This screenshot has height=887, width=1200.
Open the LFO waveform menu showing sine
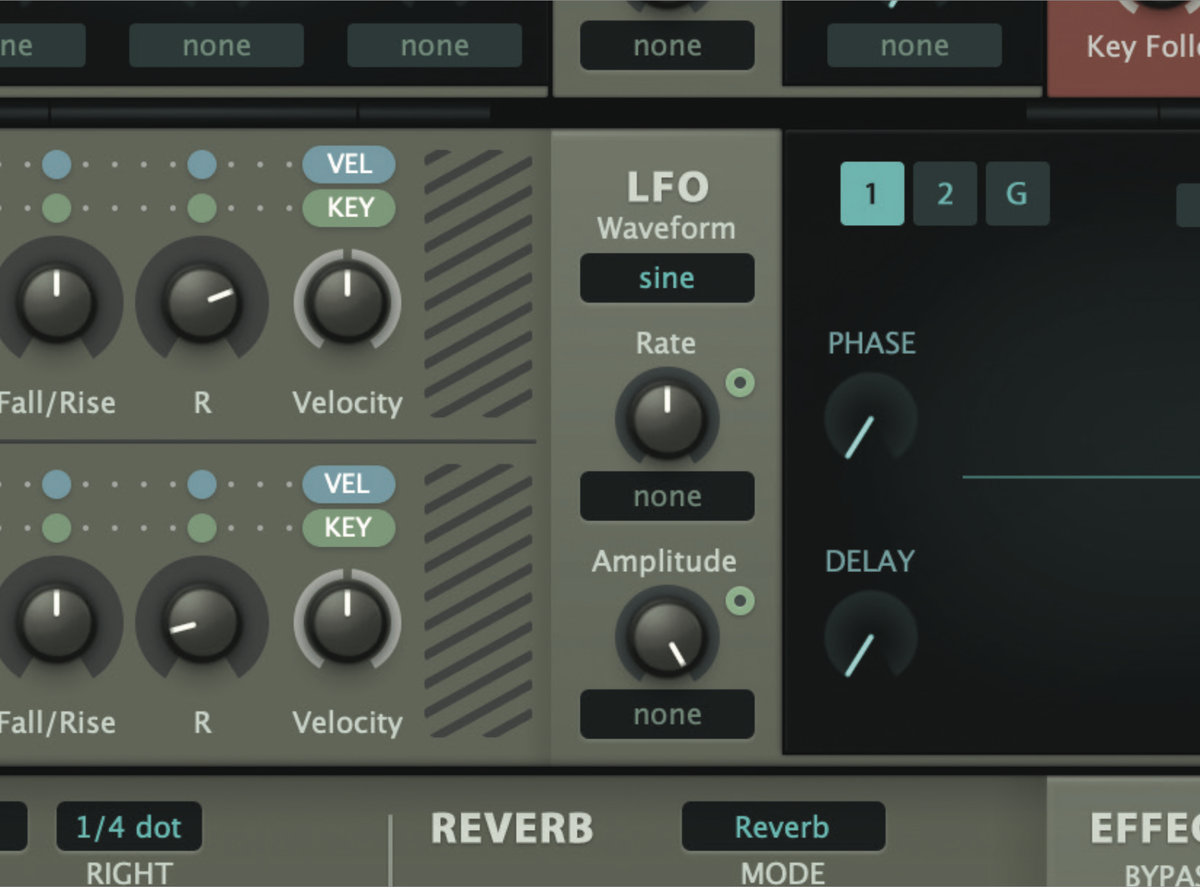pos(666,278)
